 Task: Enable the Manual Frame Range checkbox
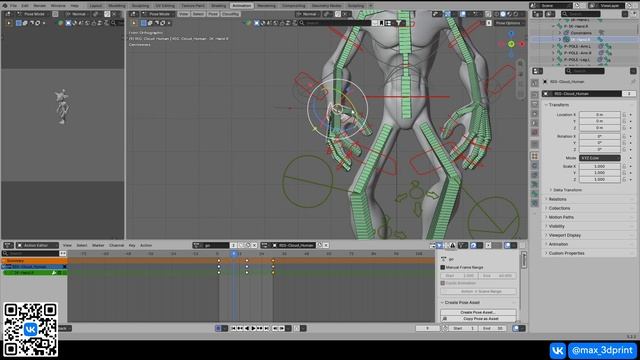(442, 267)
